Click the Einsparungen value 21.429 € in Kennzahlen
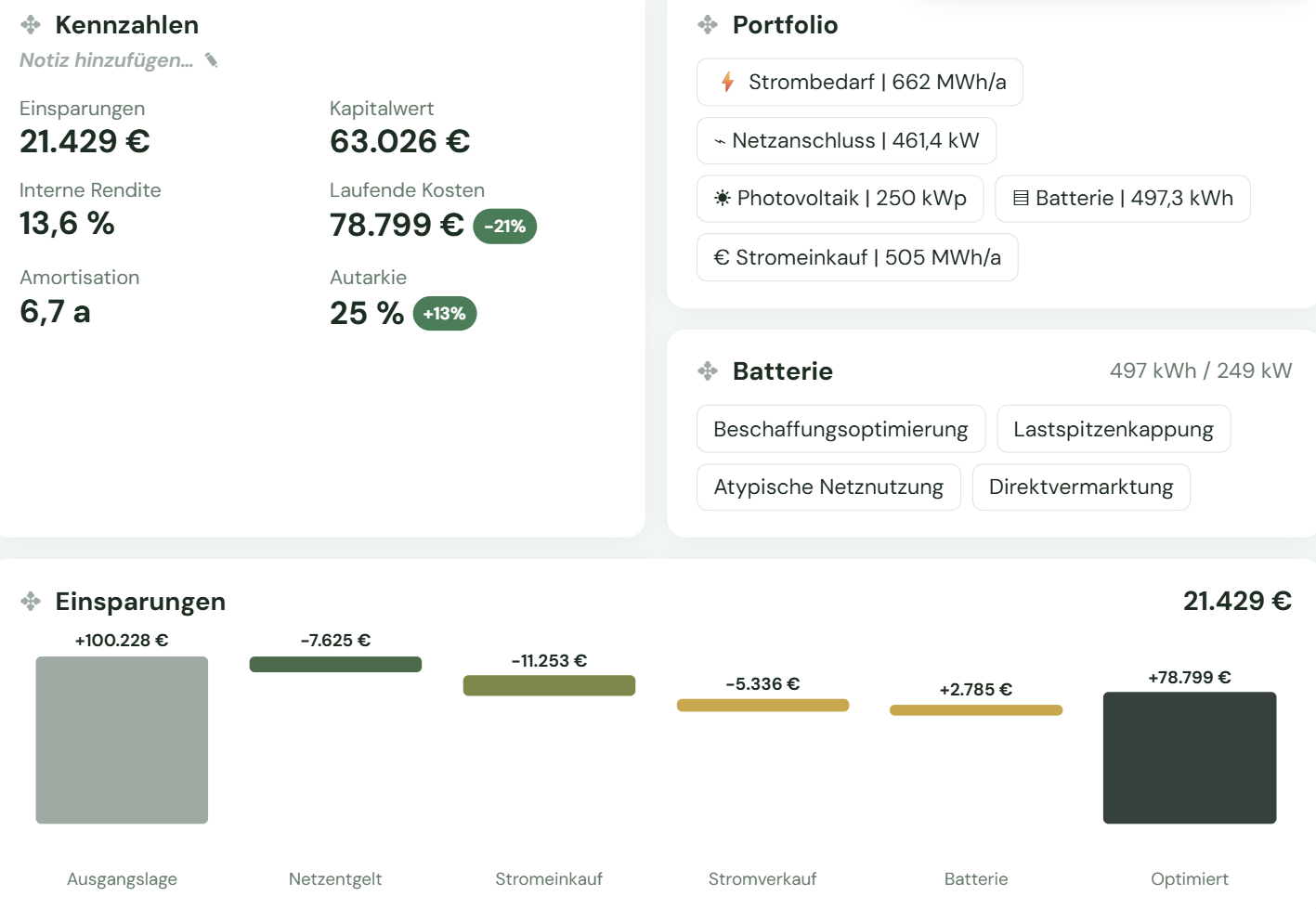 85,141
